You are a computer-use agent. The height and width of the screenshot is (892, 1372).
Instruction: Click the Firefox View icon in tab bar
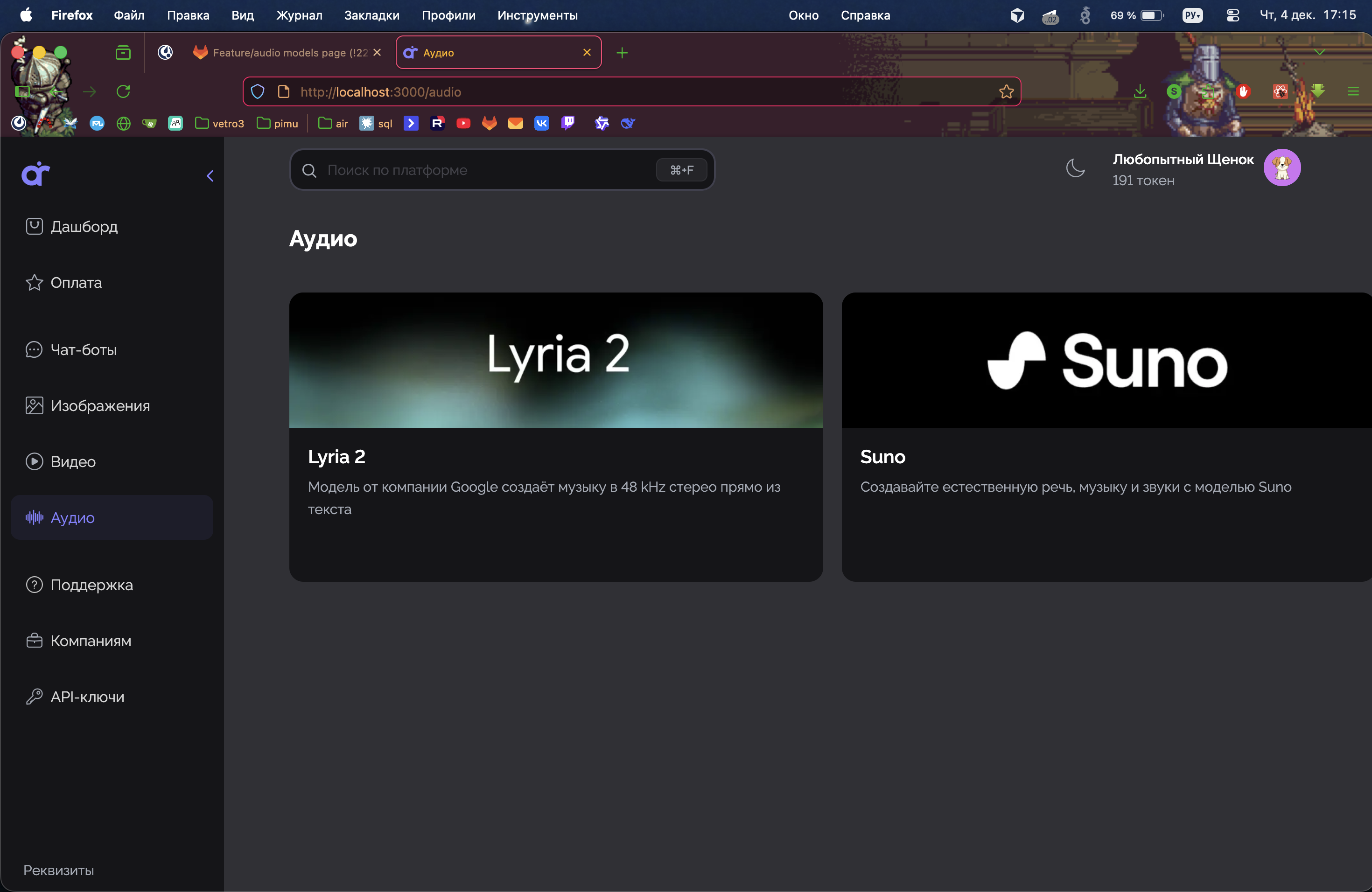coord(123,53)
